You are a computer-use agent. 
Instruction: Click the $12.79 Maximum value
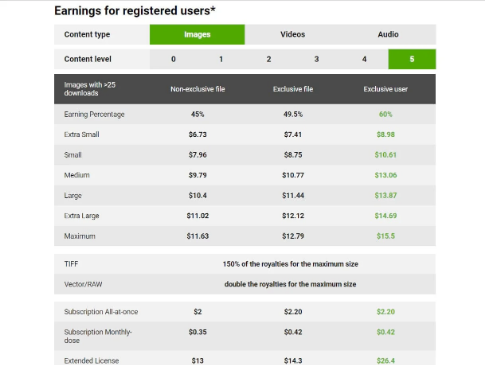click(x=293, y=236)
